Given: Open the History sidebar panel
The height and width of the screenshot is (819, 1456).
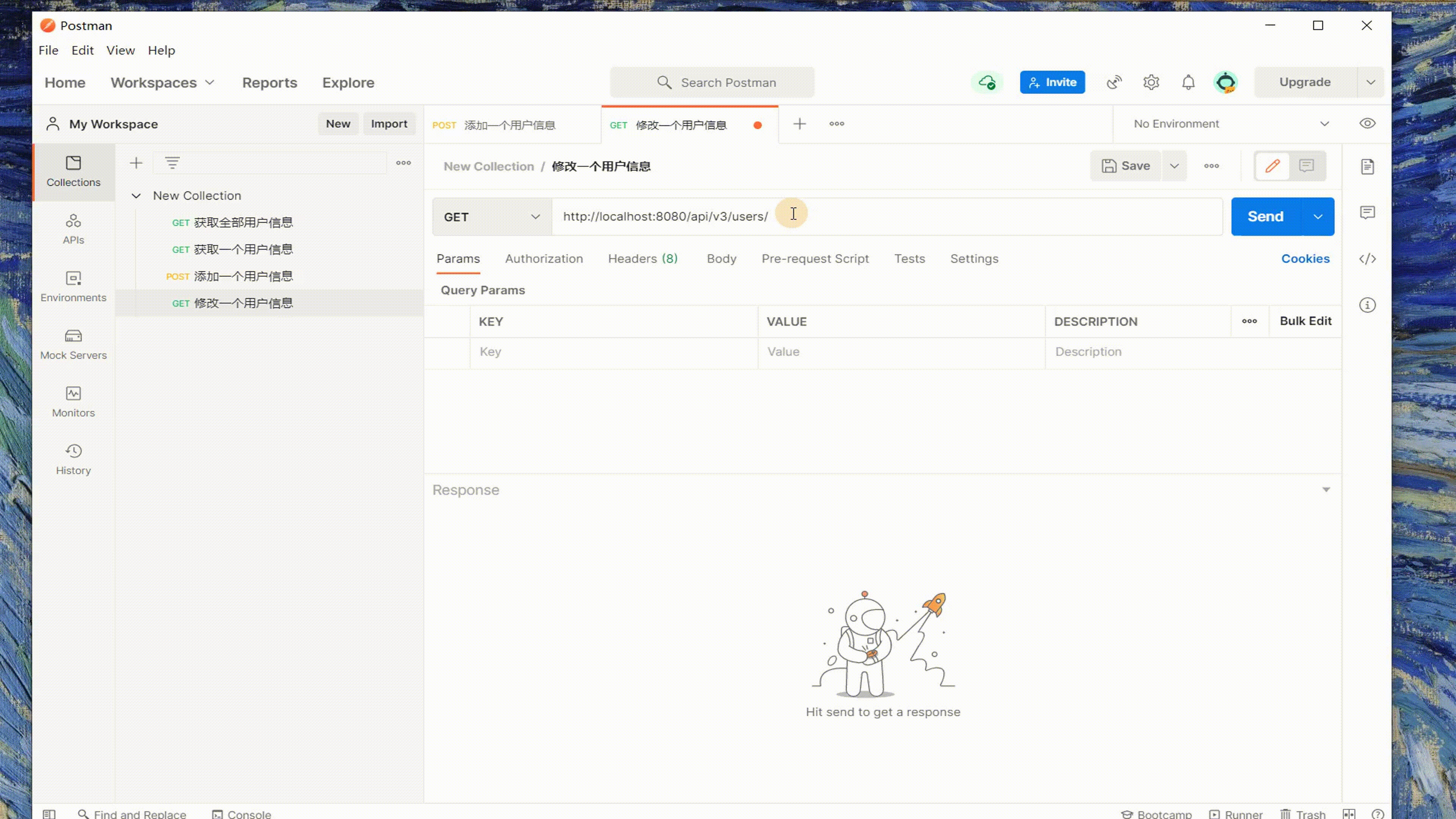Looking at the screenshot, I should pyautogui.click(x=74, y=460).
